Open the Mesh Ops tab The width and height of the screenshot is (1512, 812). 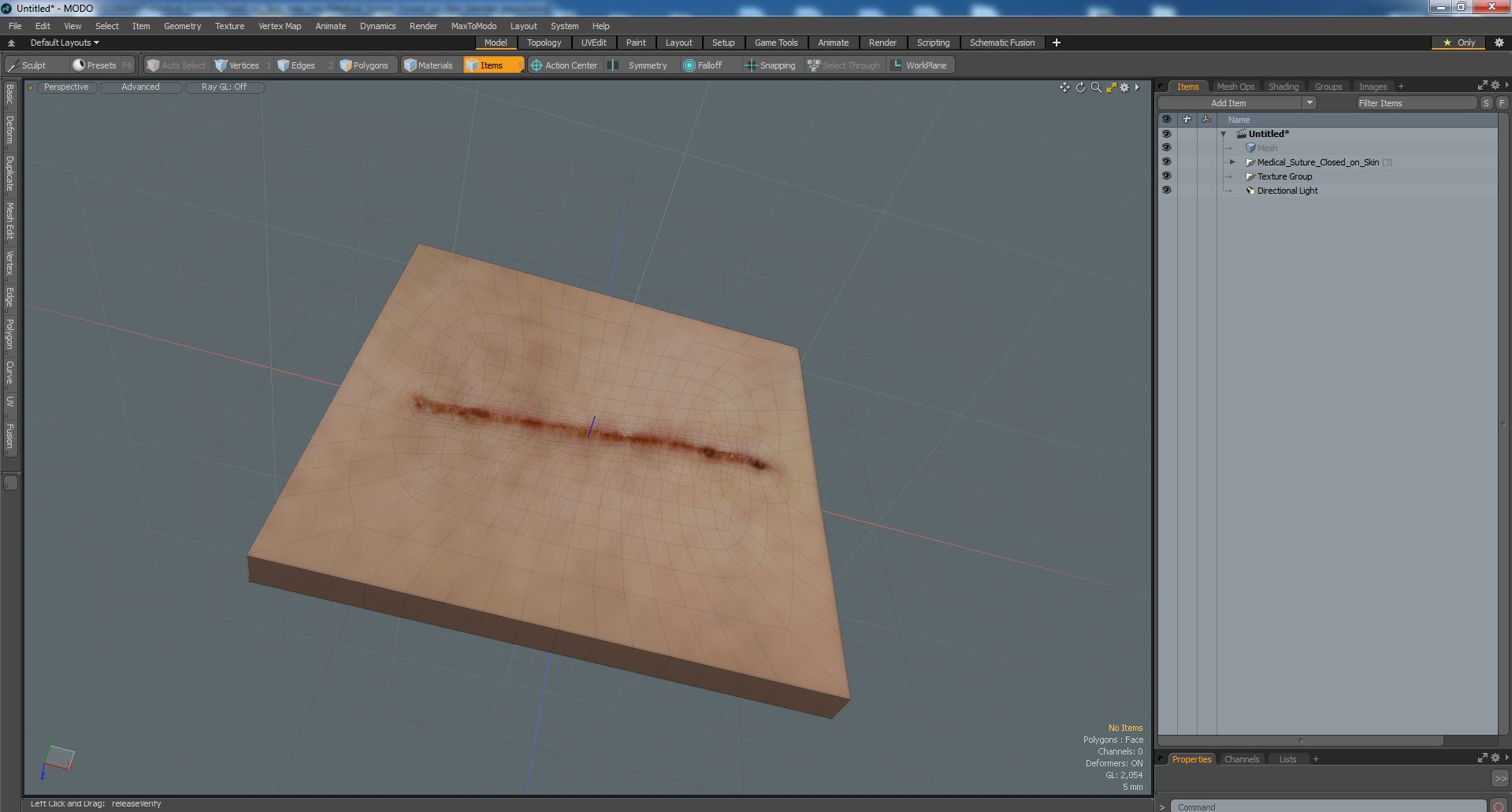[1235, 87]
